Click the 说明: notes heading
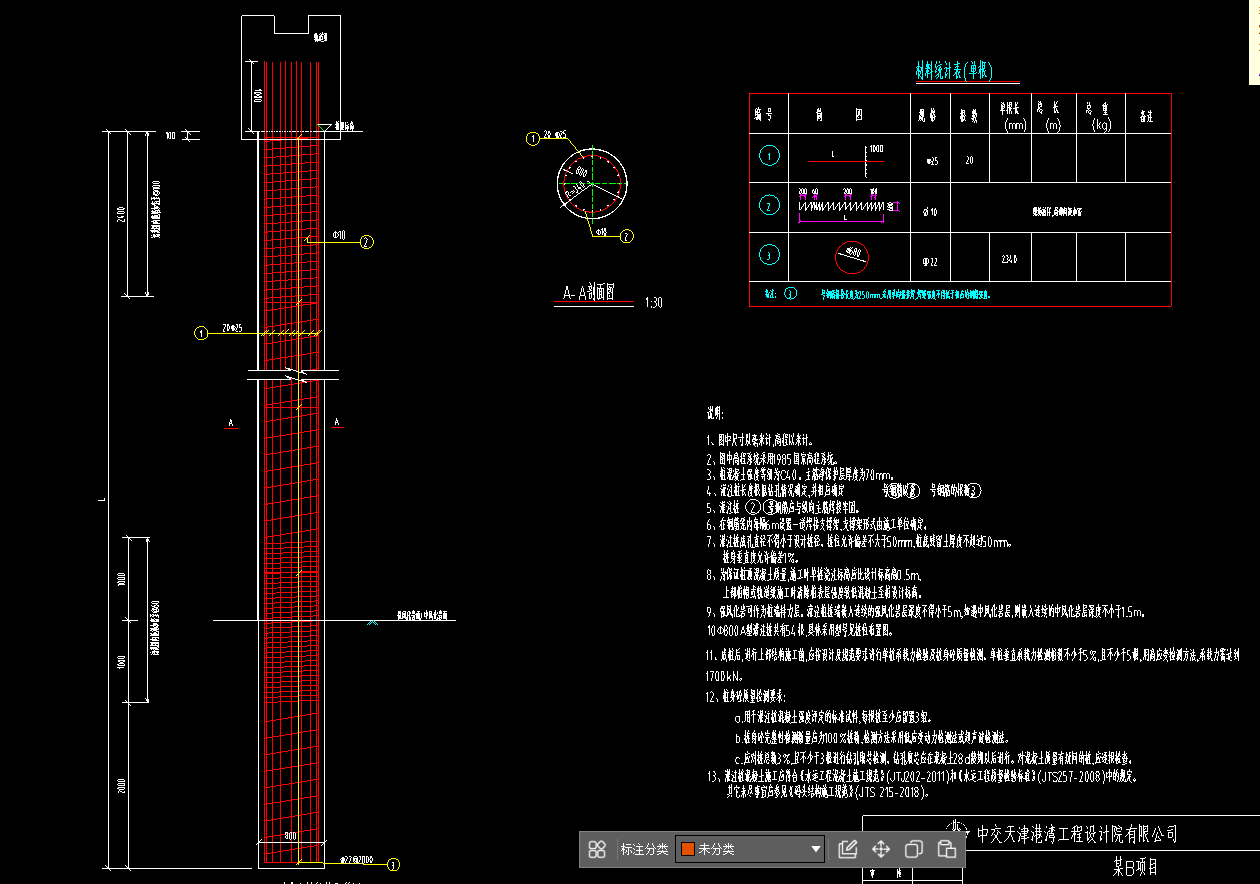Image resolution: width=1260 pixels, height=884 pixels. [x=714, y=413]
